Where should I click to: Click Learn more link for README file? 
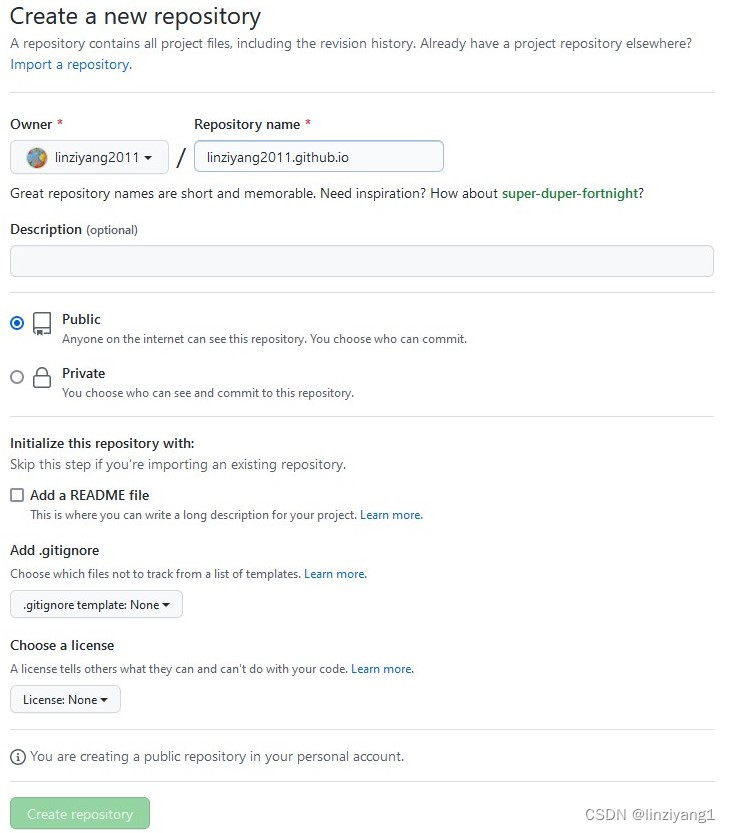pyautogui.click(x=391, y=515)
